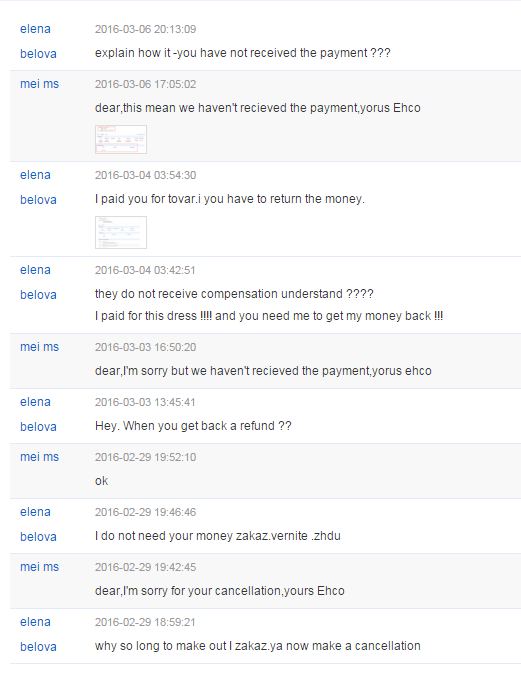
Task: Click elena name on 19:46:46 message
Action: (35, 512)
